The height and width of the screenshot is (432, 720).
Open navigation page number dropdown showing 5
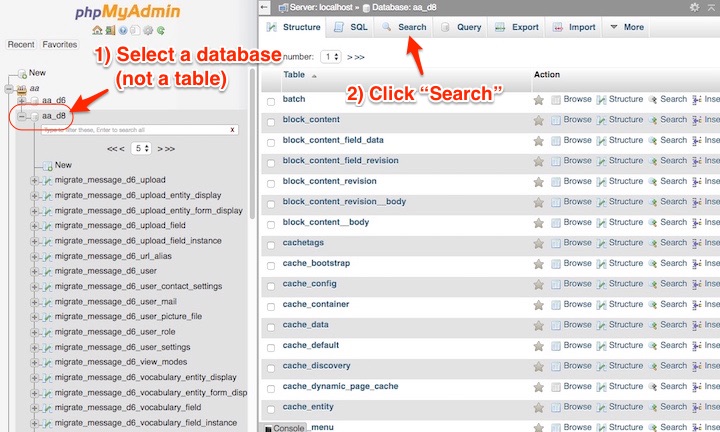tap(141, 148)
